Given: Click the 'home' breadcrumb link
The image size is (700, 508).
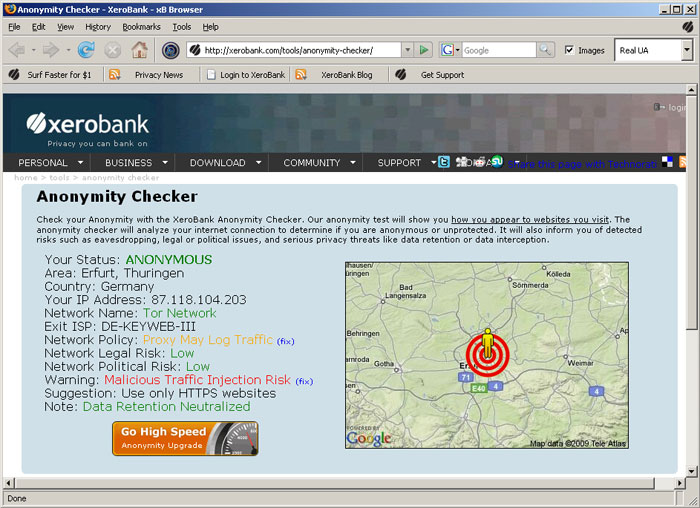Looking at the screenshot, I should pos(25,178).
